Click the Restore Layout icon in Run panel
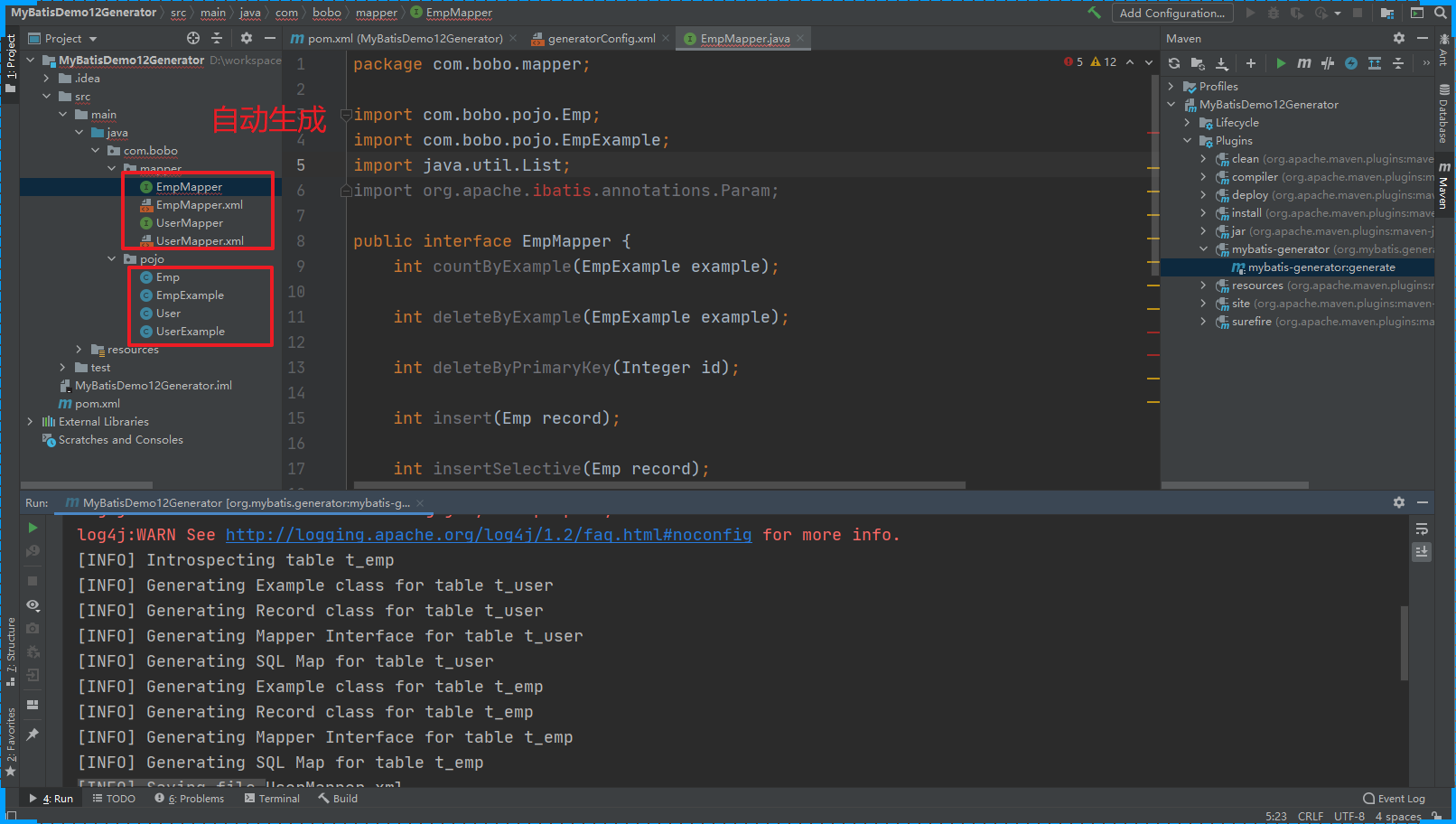The width and height of the screenshot is (1456, 824). point(33,705)
